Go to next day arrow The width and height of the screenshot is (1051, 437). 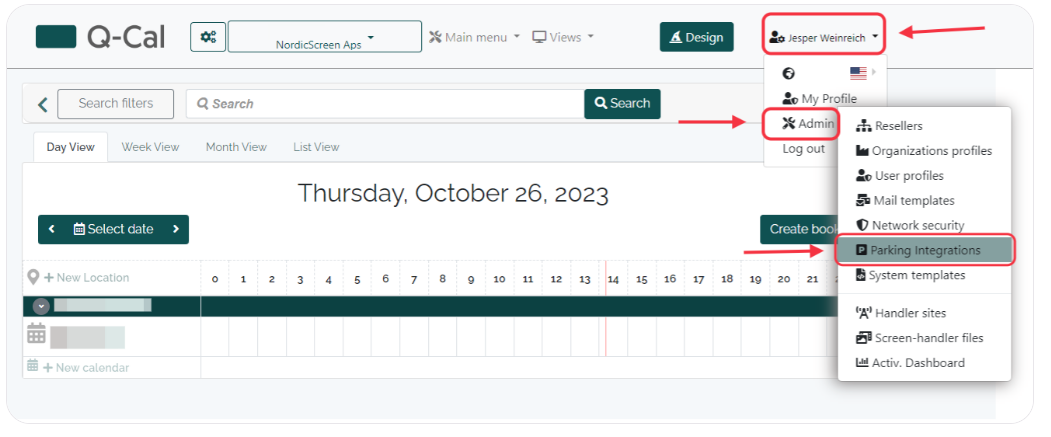coord(176,229)
